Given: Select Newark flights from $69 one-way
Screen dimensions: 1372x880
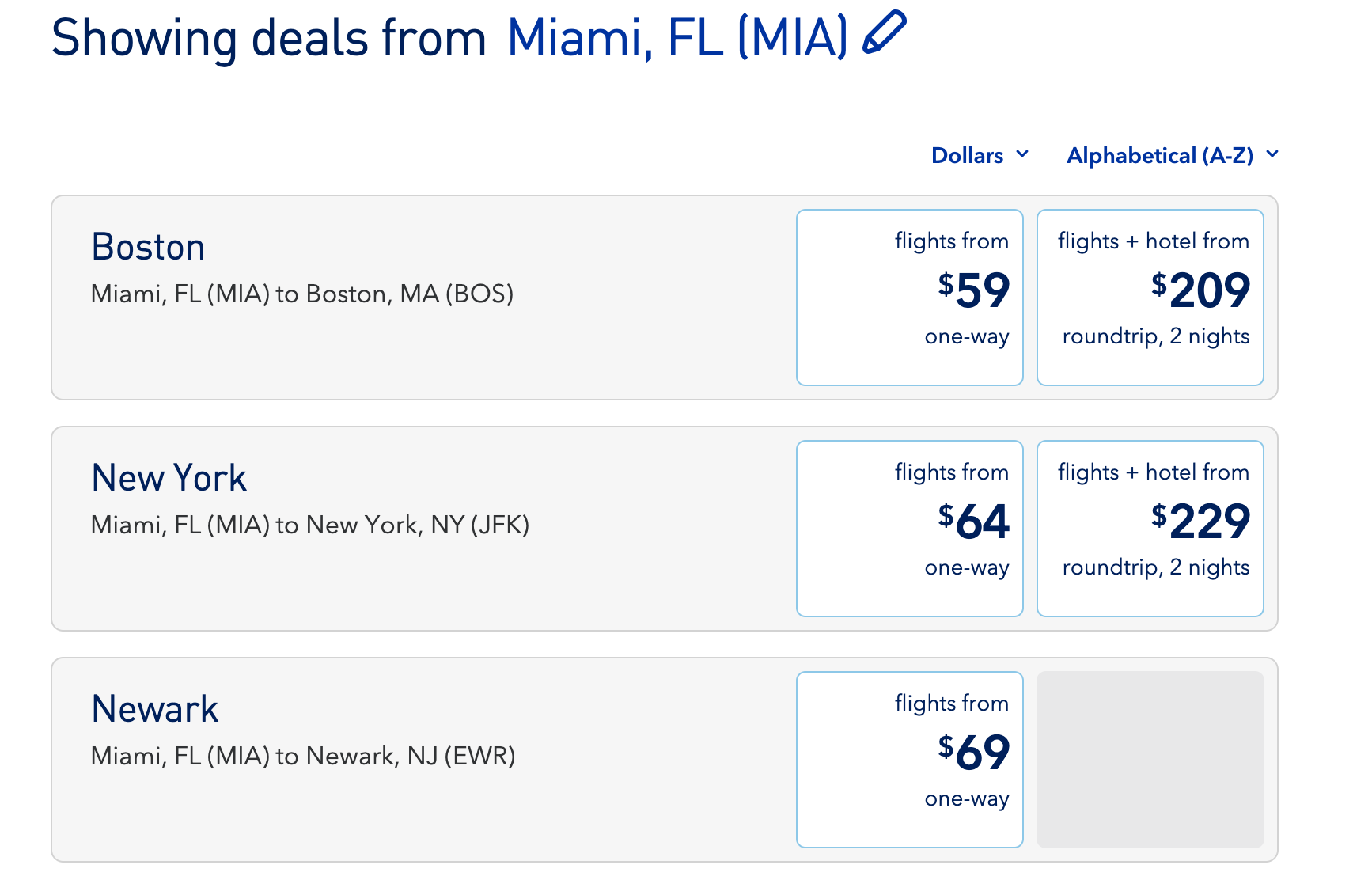Looking at the screenshot, I should (910, 760).
